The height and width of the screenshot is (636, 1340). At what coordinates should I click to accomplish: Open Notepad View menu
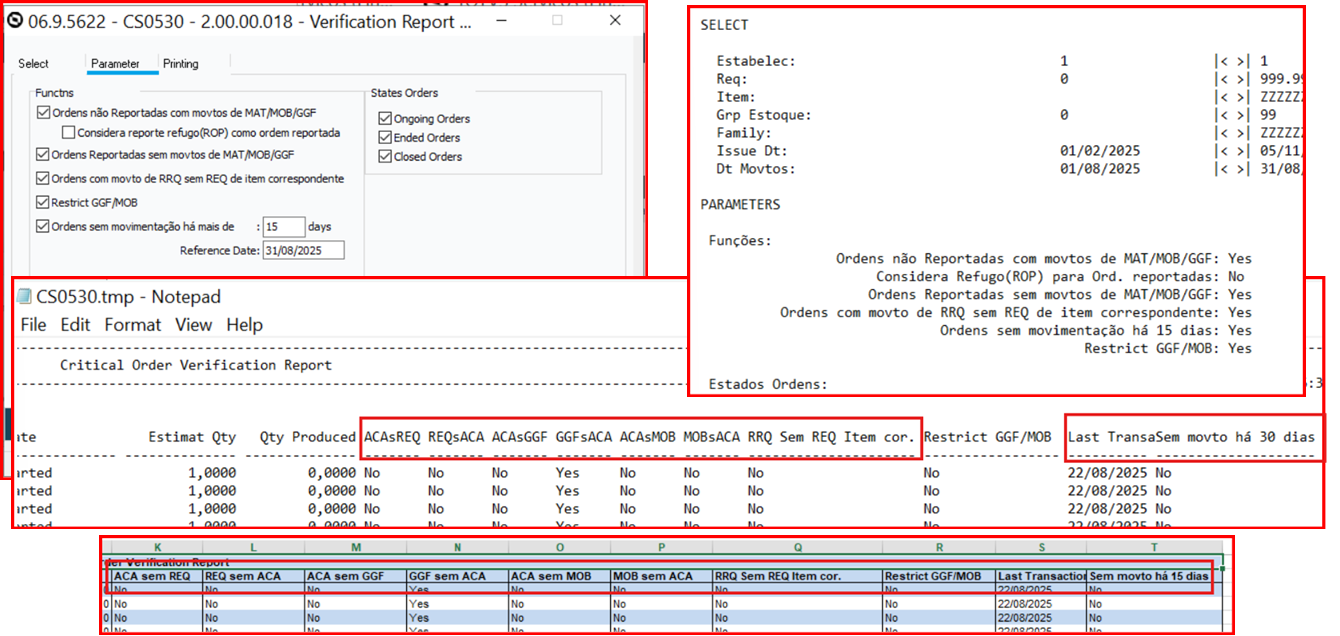193,325
